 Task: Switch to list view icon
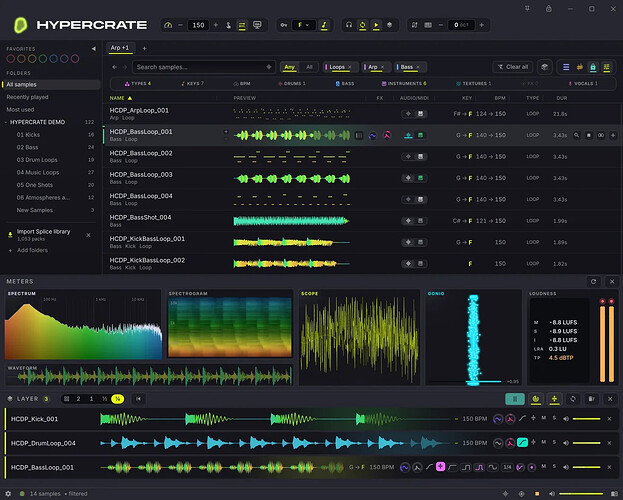pos(566,67)
